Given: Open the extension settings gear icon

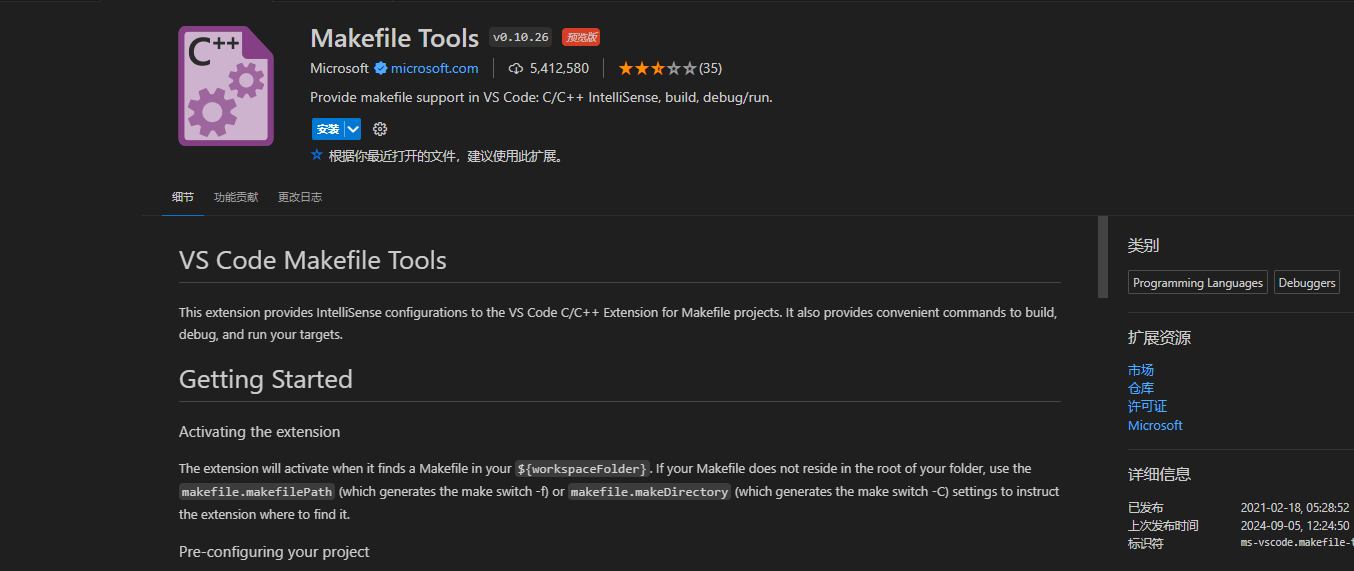Looking at the screenshot, I should click(x=380, y=129).
